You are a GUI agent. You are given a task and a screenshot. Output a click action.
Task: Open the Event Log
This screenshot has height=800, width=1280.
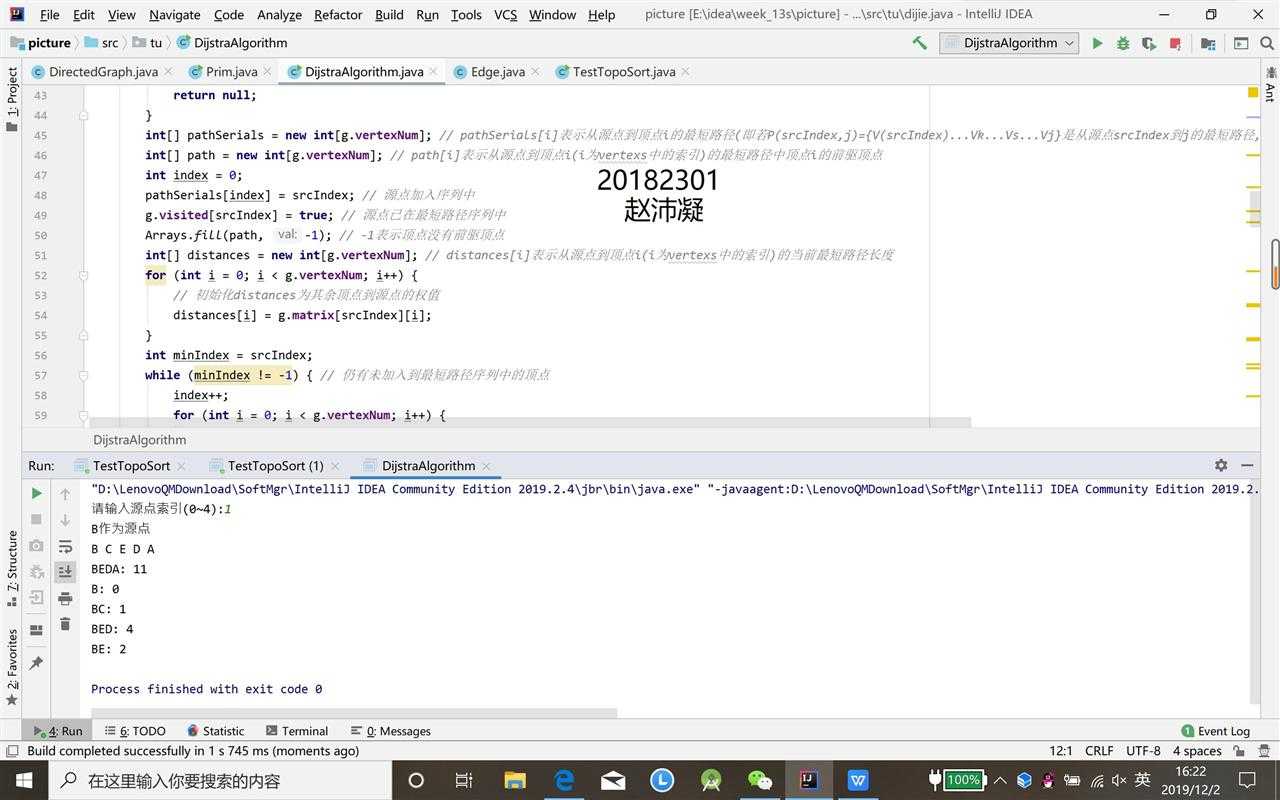(1216, 731)
